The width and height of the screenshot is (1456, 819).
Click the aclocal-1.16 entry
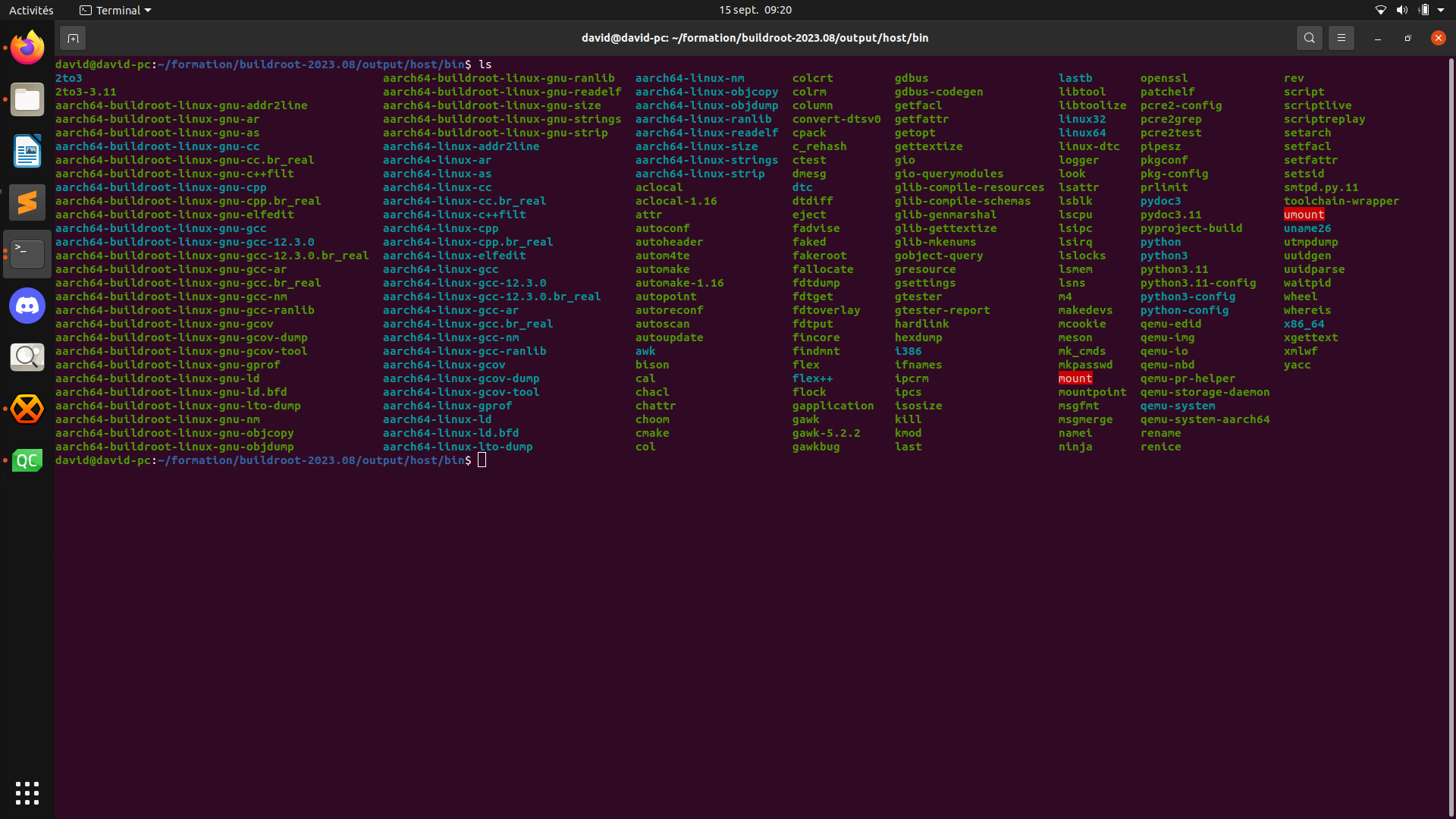676,201
